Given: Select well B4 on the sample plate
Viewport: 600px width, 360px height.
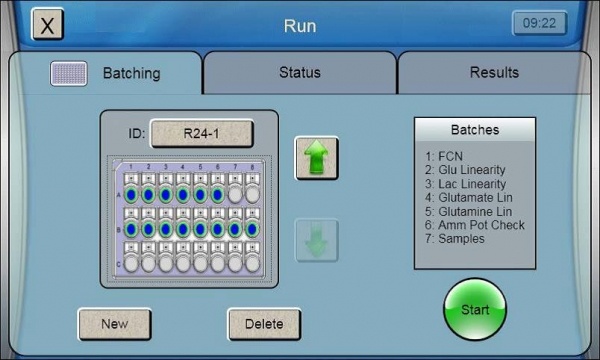Looking at the screenshot, I should [183, 229].
